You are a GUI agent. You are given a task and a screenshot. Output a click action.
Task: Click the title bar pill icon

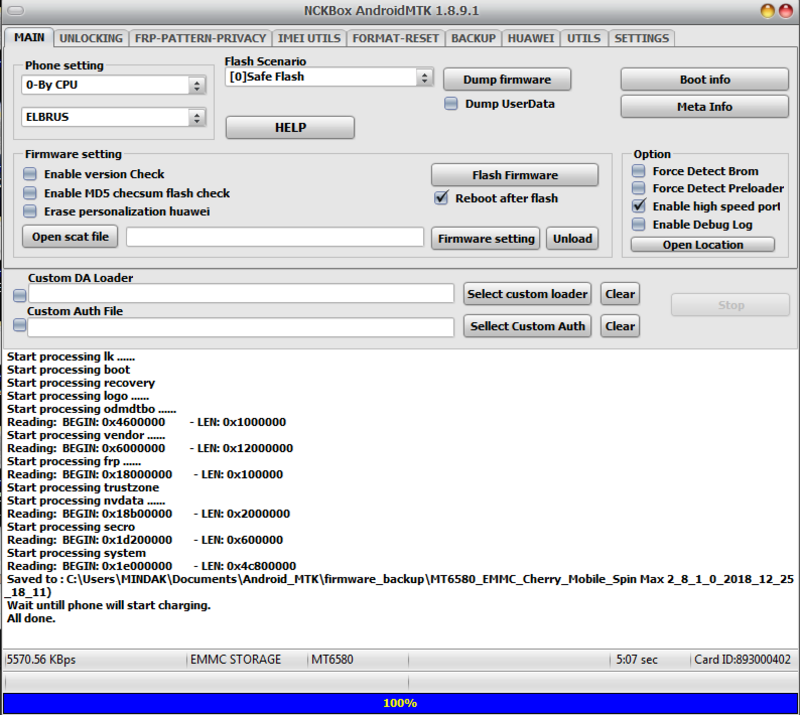tap(16, 10)
